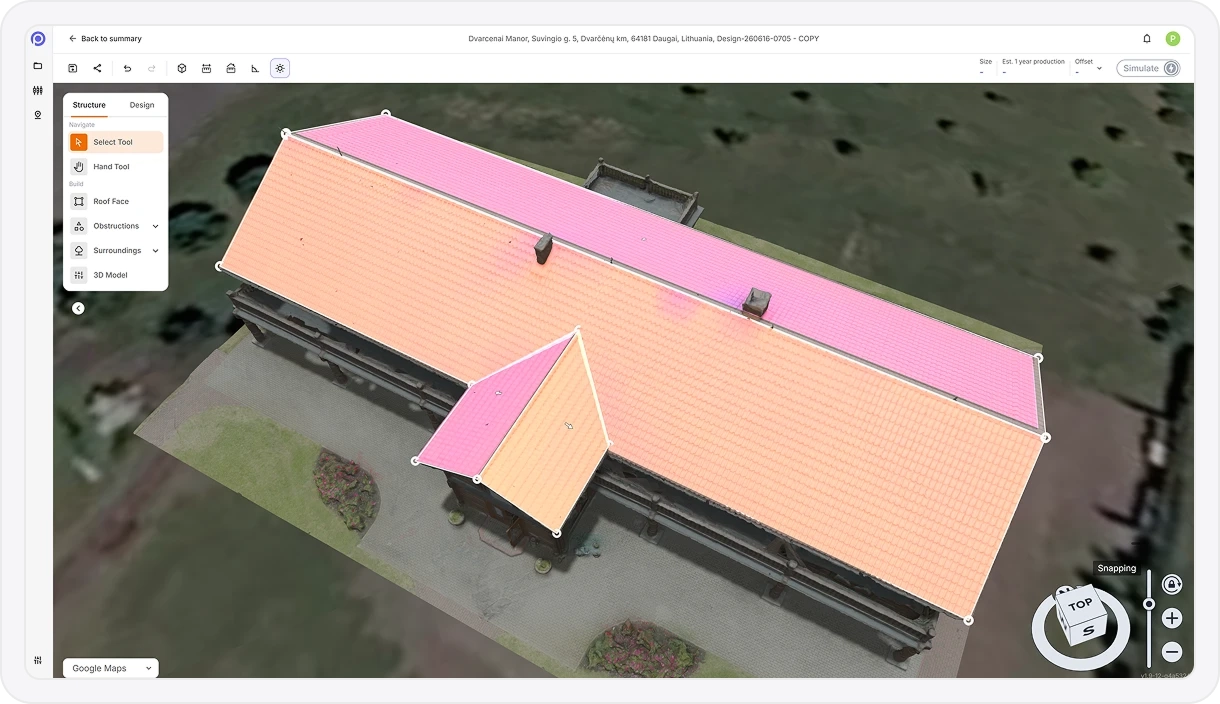1220x704 pixels.
Task: Redo the last undone action
Action: tap(151, 68)
